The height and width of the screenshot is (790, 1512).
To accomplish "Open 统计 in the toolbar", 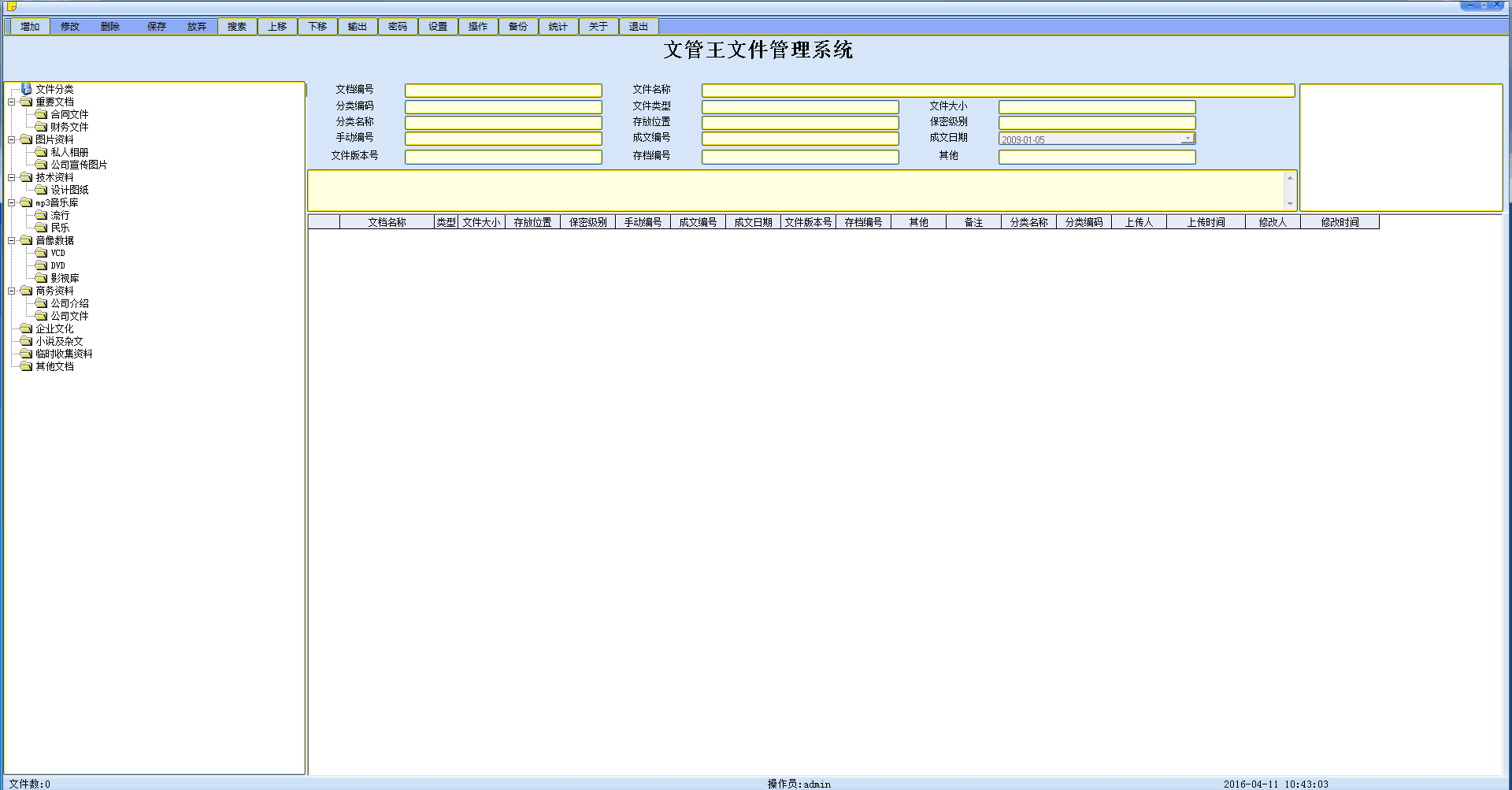I will 558,27.
